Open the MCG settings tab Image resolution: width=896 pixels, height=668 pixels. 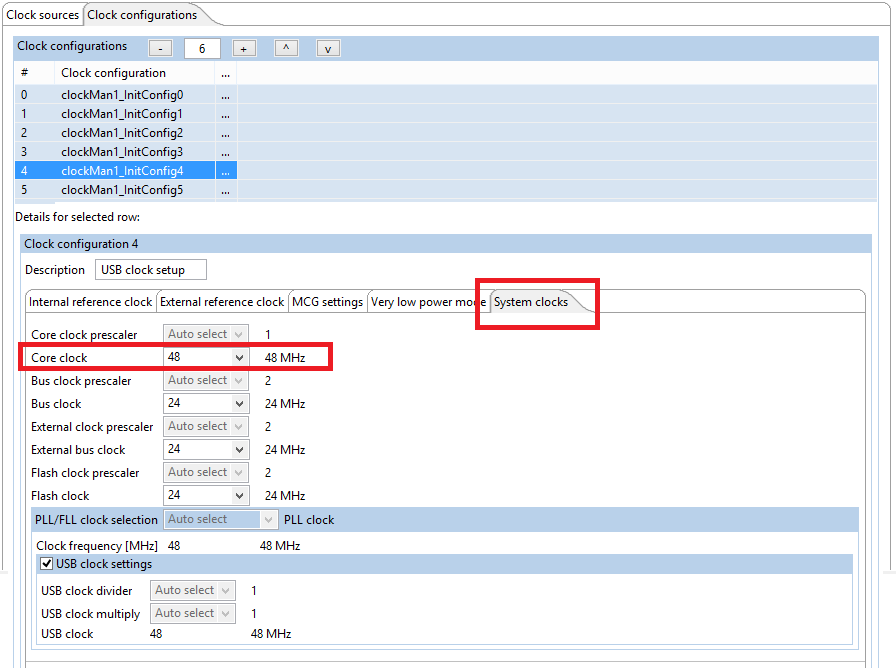(328, 302)
